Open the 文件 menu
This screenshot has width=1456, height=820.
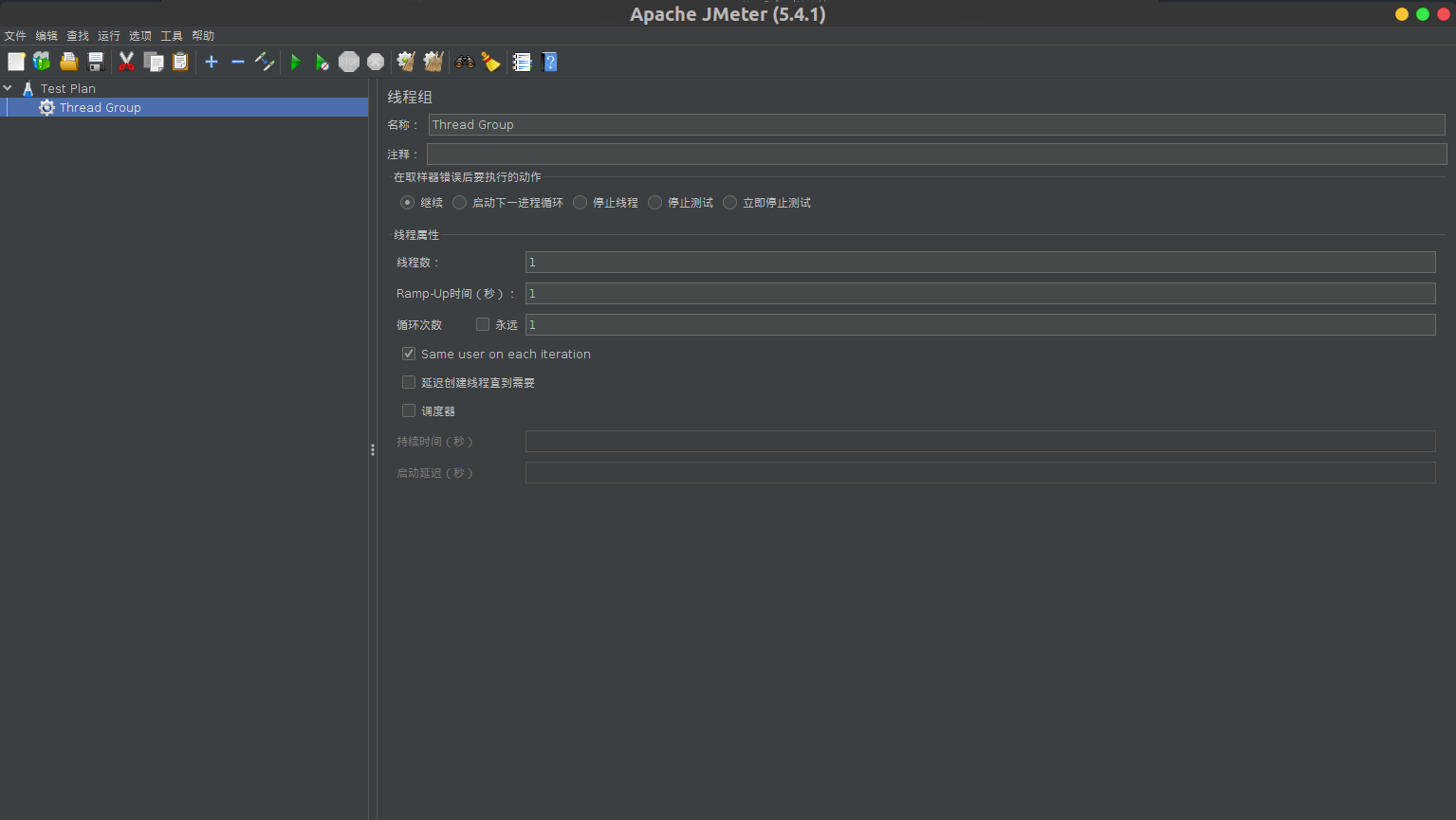[15, 36]
